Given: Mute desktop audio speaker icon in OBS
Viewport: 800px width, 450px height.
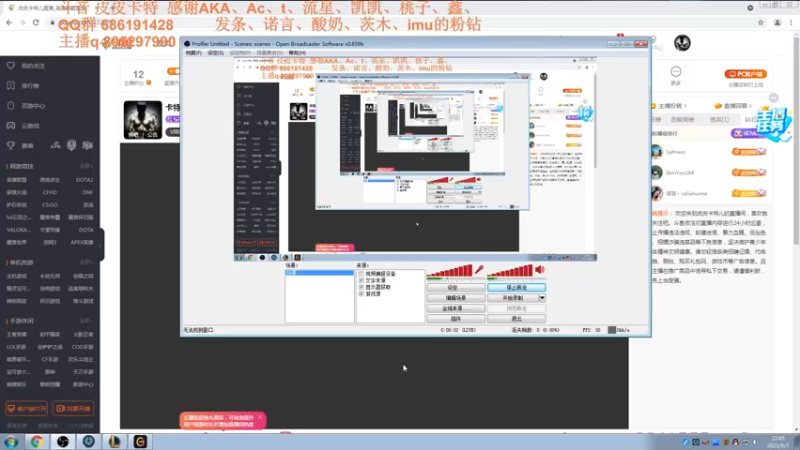Looking at the screenshot, I should [x=540, y=269].
